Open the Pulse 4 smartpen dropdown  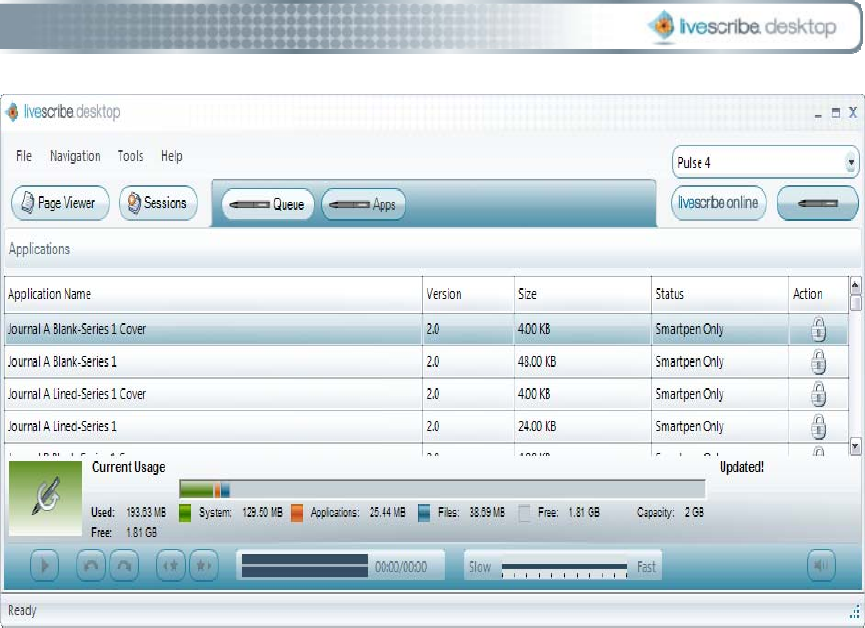(852, 162)
